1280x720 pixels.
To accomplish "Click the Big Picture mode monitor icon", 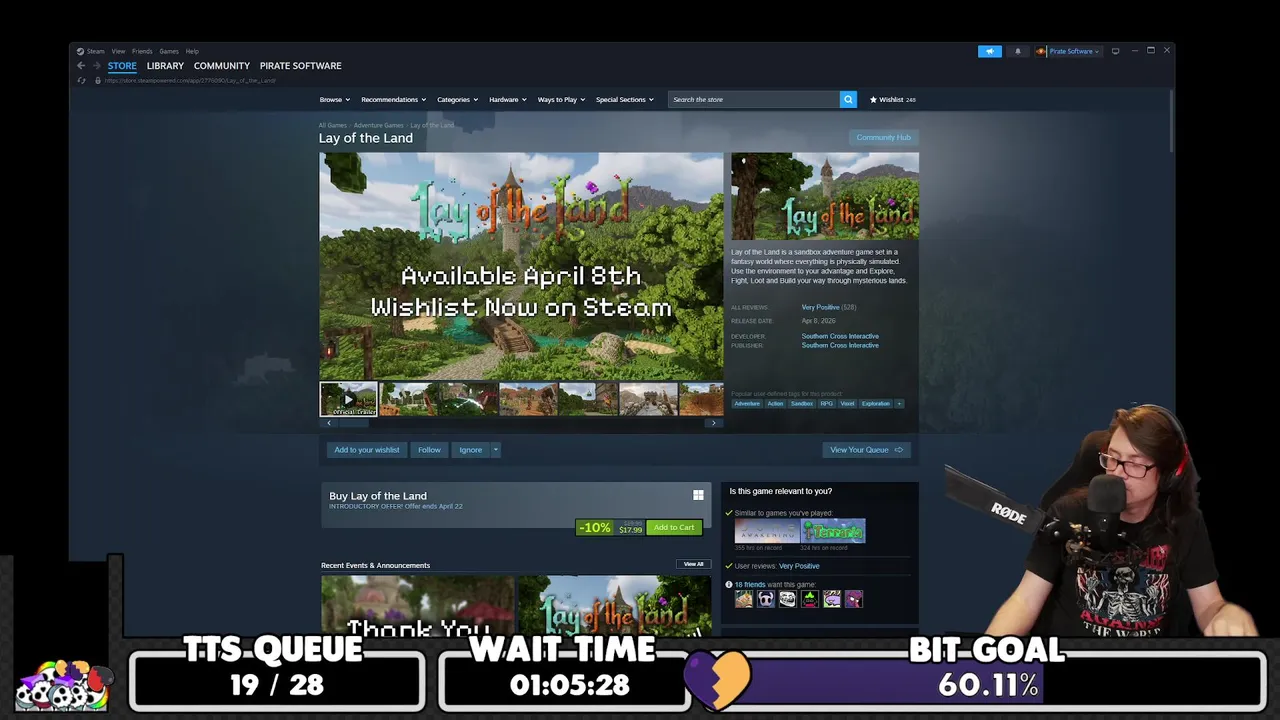I will point(1115,51).
